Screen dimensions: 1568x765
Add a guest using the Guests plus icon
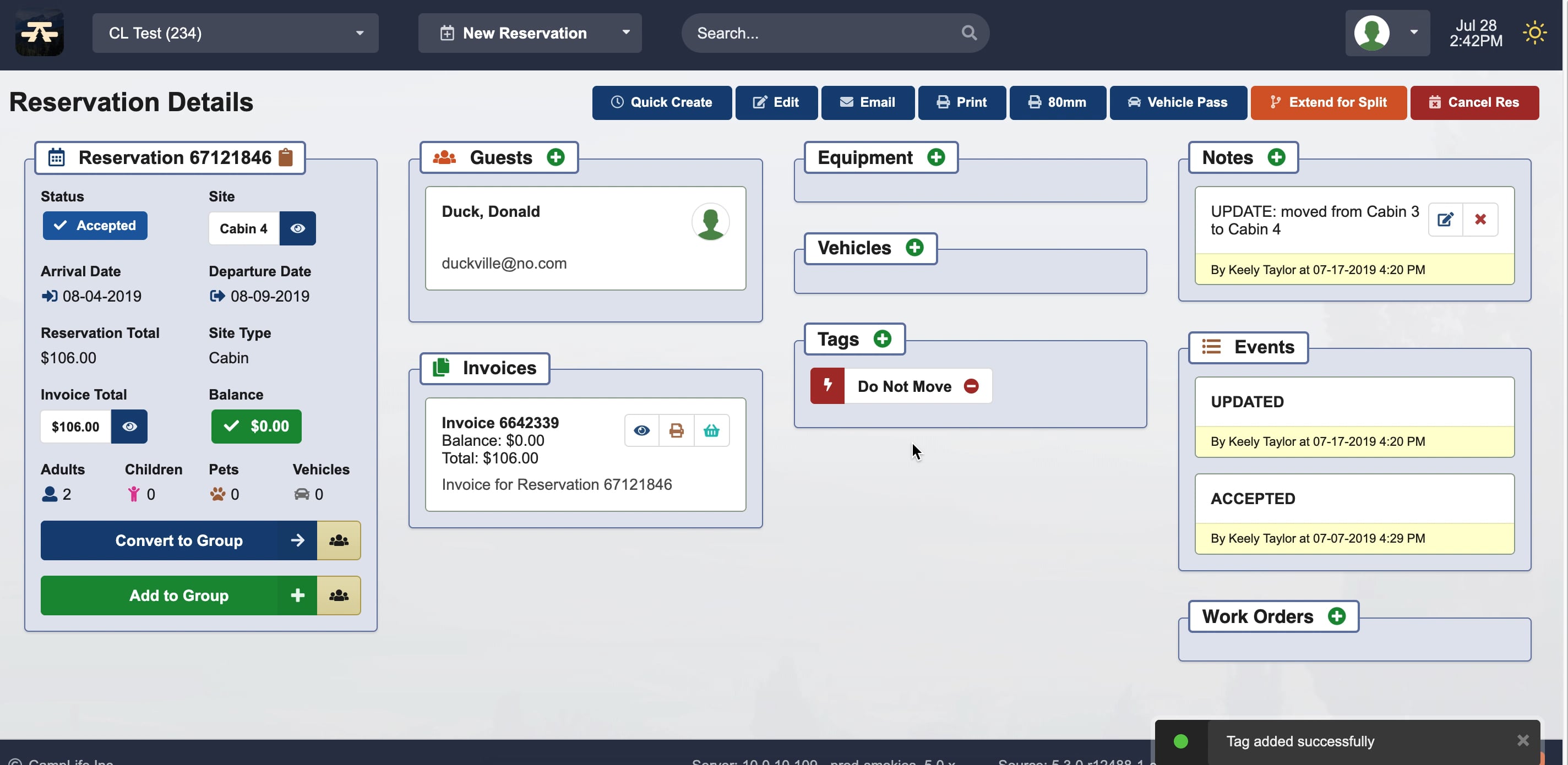point(556,157)
